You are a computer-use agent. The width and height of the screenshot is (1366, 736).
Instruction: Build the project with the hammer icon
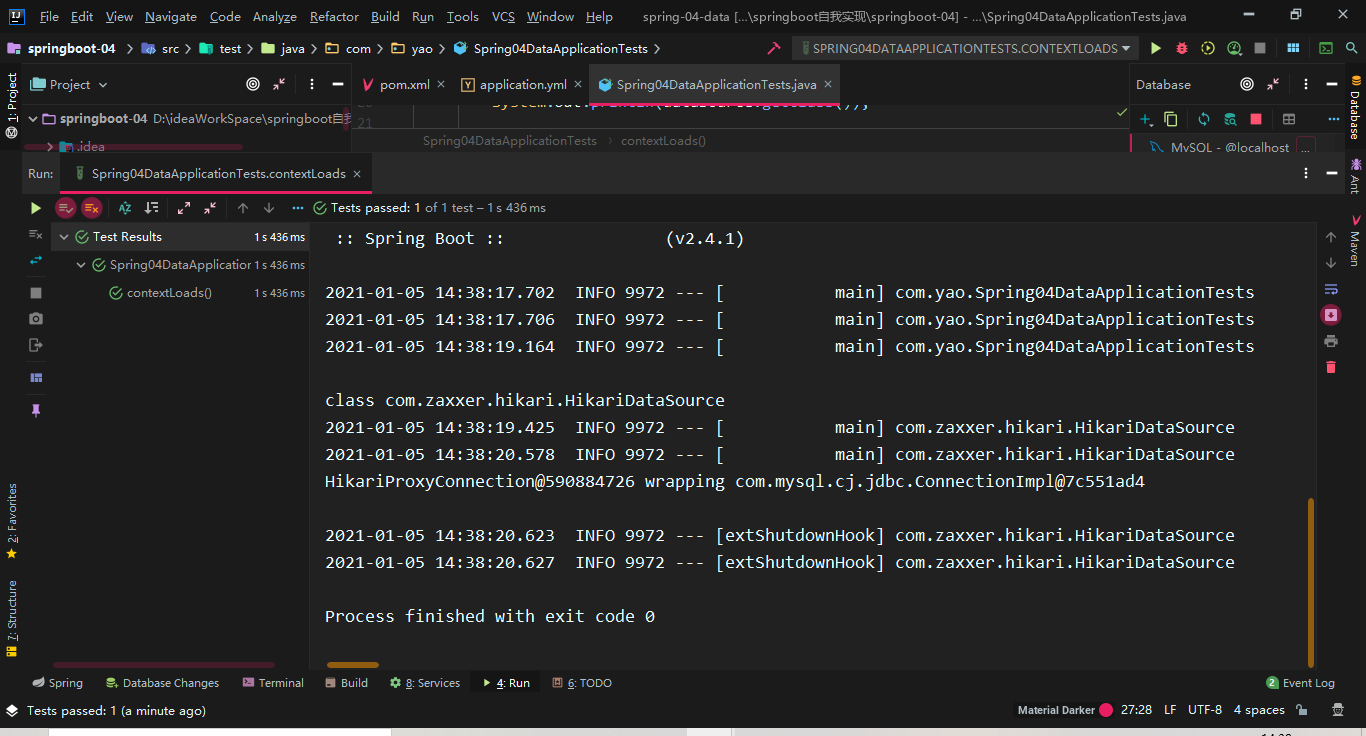pyautogui.click(x=773, y=48)
